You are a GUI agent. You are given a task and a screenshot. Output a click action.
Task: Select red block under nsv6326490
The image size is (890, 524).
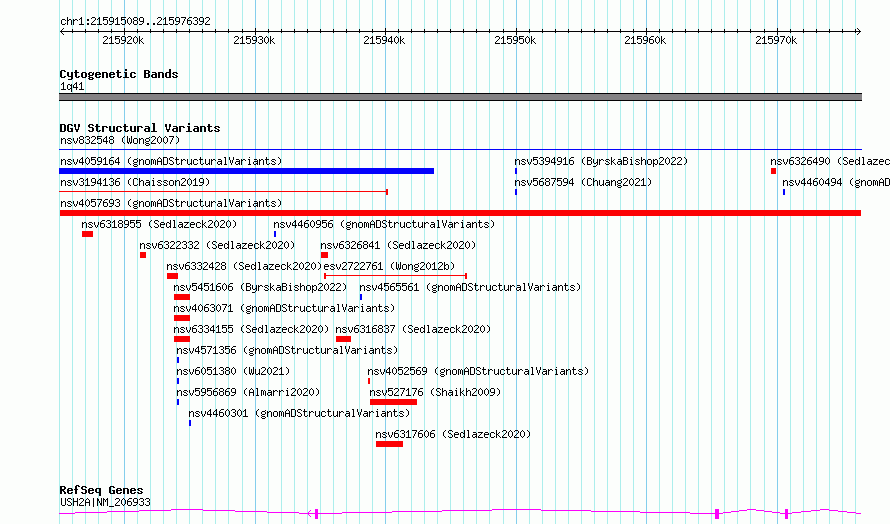[x=773, y=171]
